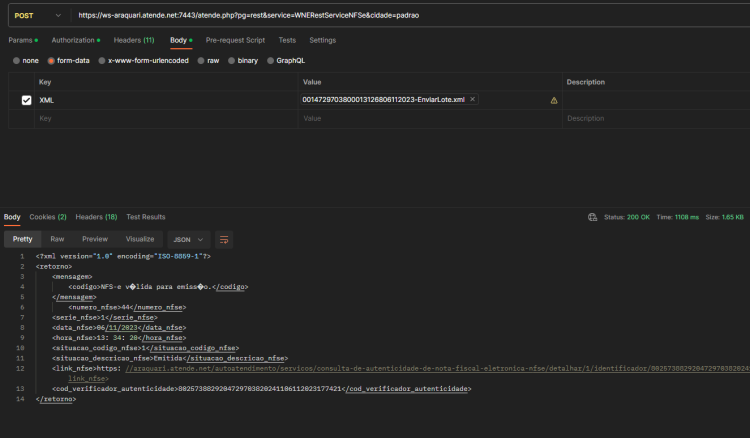Toggle the wrap lines icon
This screenshot has height=438, width=750.
[224, 240]
